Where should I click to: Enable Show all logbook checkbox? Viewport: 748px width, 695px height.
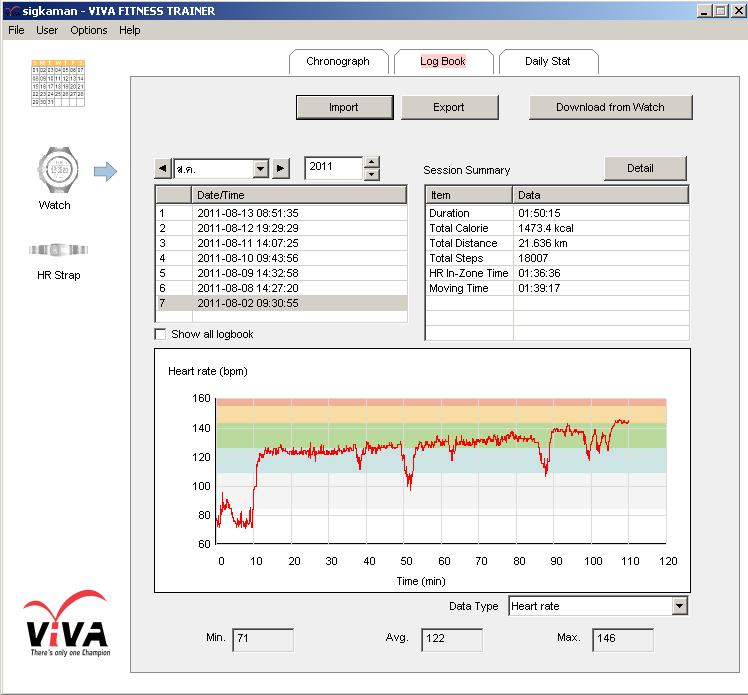coord(161,334)
